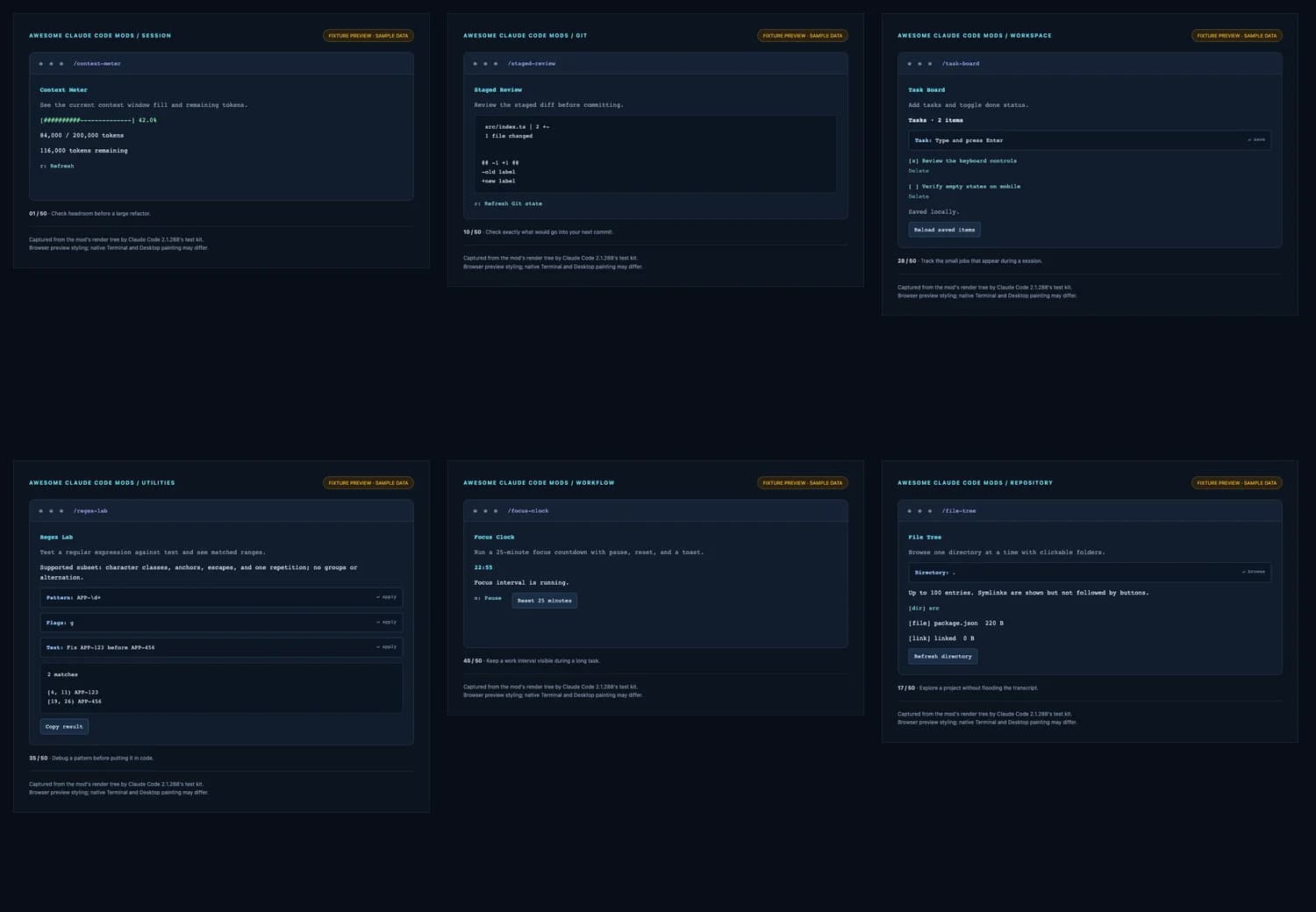1316x912 pixels.
Task: Pause the focus clock with 's: Pause'
Action: point(488,598)
